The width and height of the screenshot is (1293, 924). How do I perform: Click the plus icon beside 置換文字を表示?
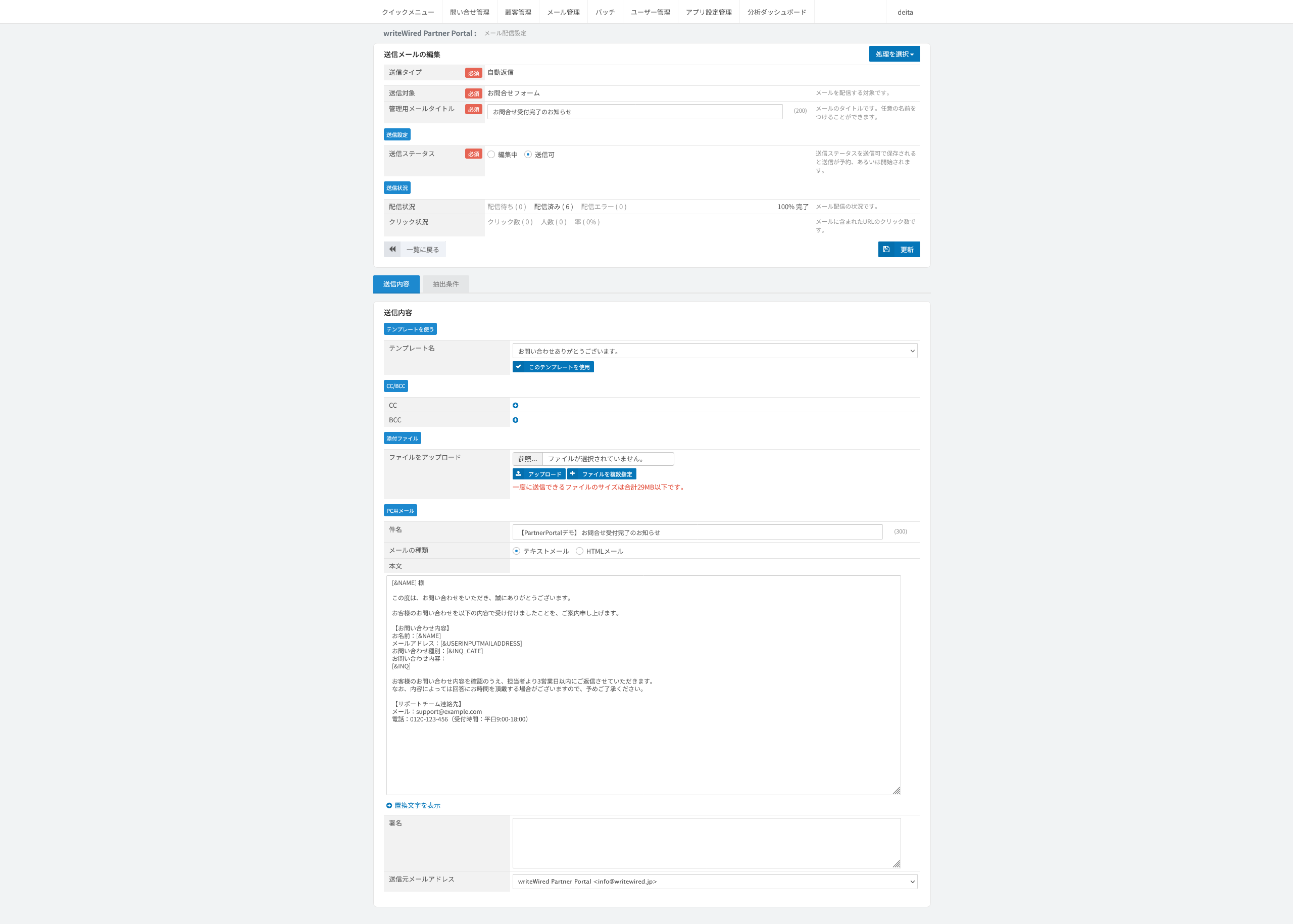[x=389, y=805]
